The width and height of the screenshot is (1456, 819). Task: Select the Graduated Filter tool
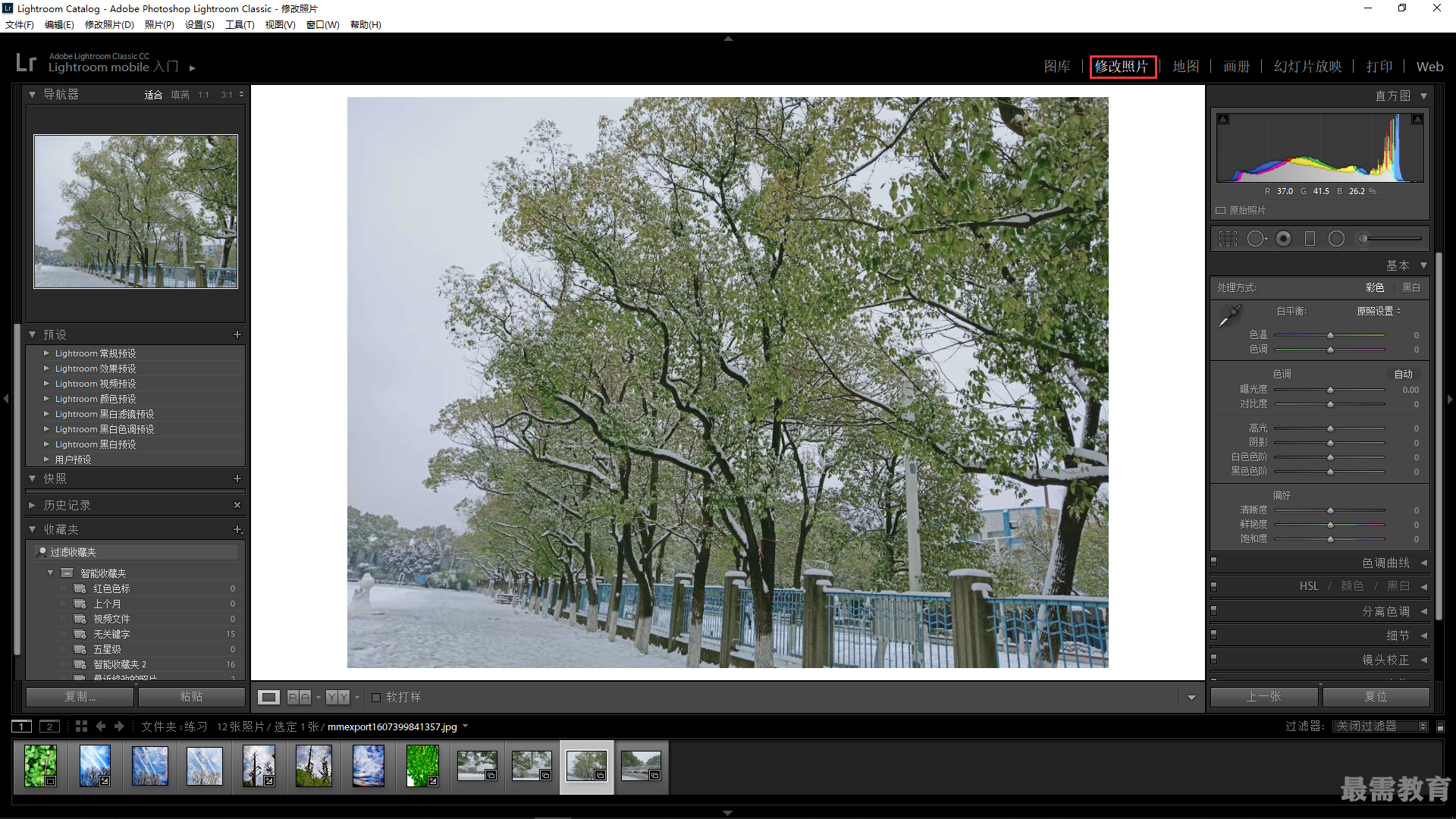tap(1310, 239)
